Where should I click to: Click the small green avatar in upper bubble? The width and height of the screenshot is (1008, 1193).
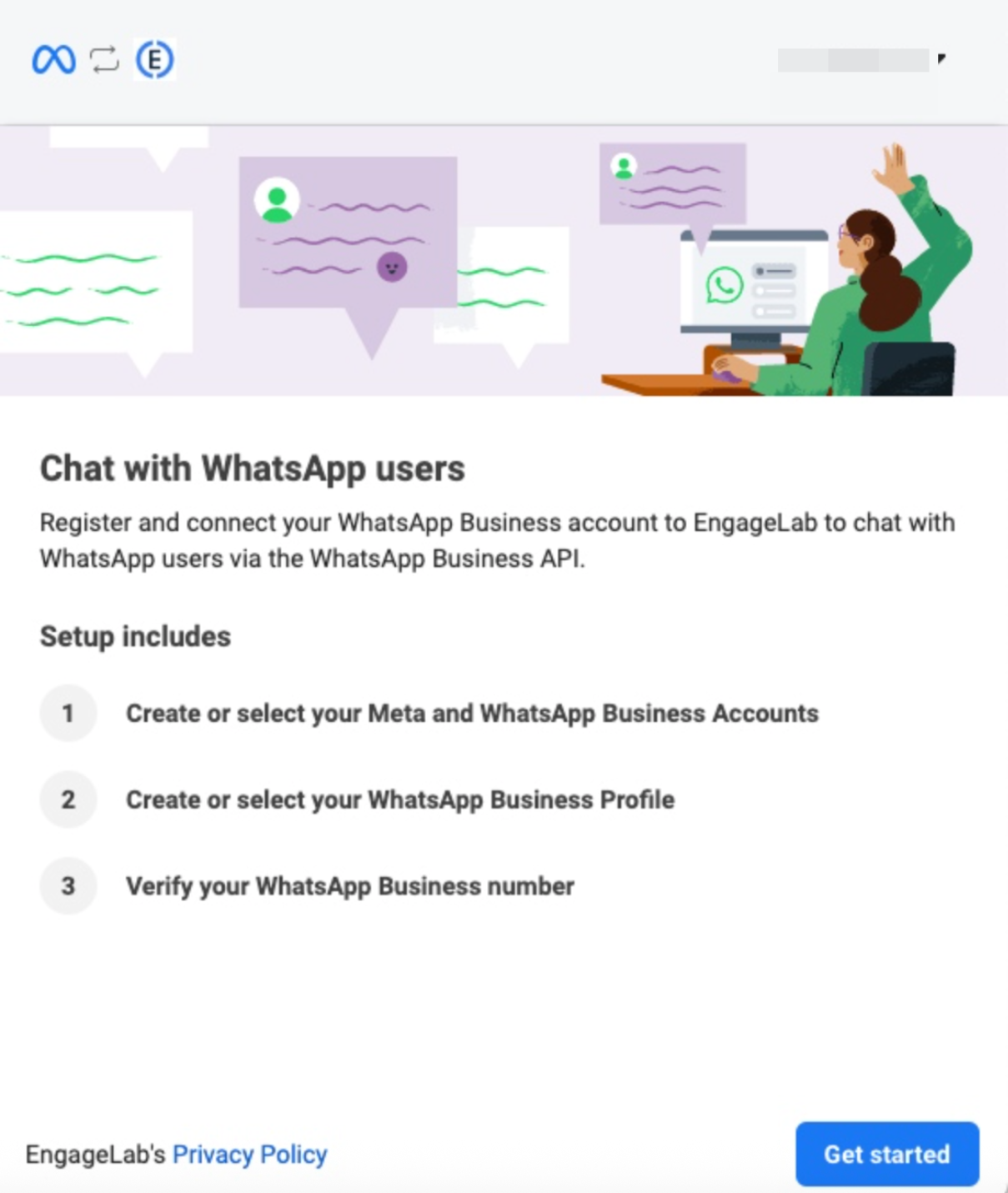pos(624,167)
